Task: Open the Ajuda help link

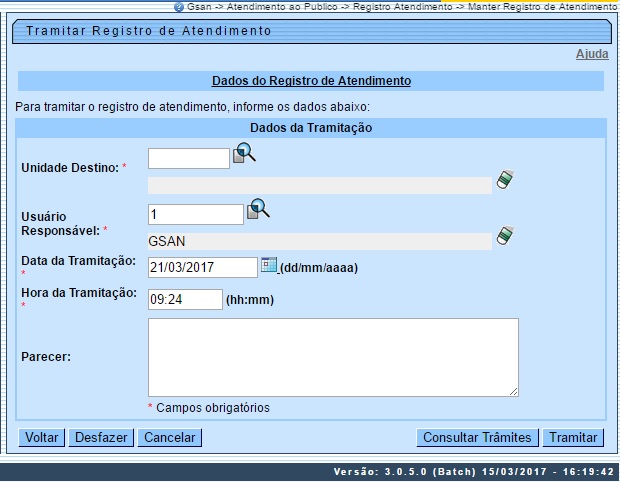Action: tap(591, 54)
